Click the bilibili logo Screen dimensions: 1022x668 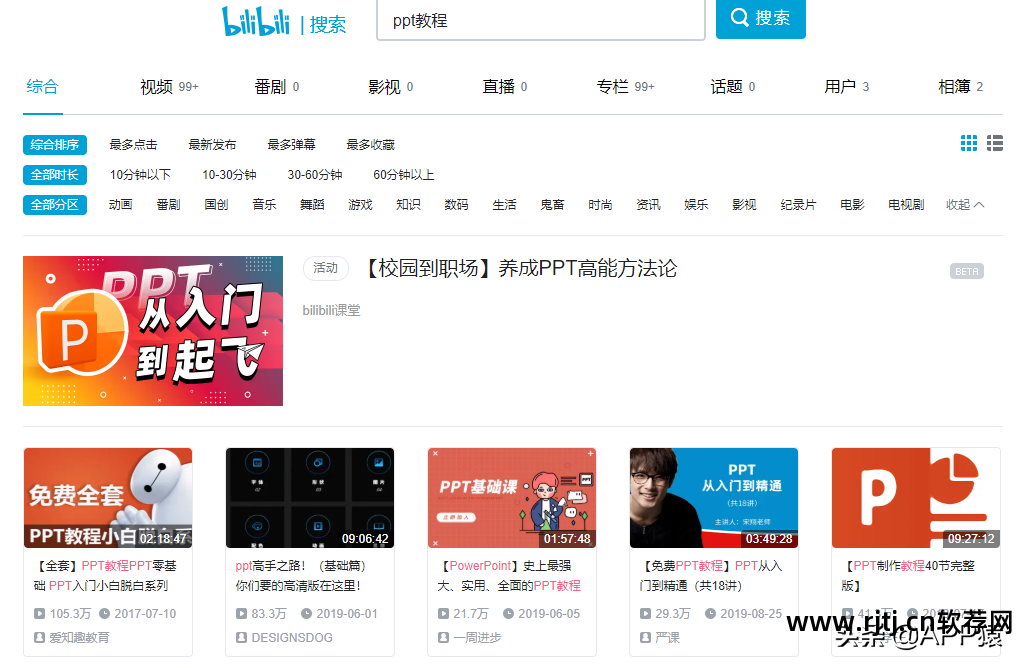pos(256,21)
